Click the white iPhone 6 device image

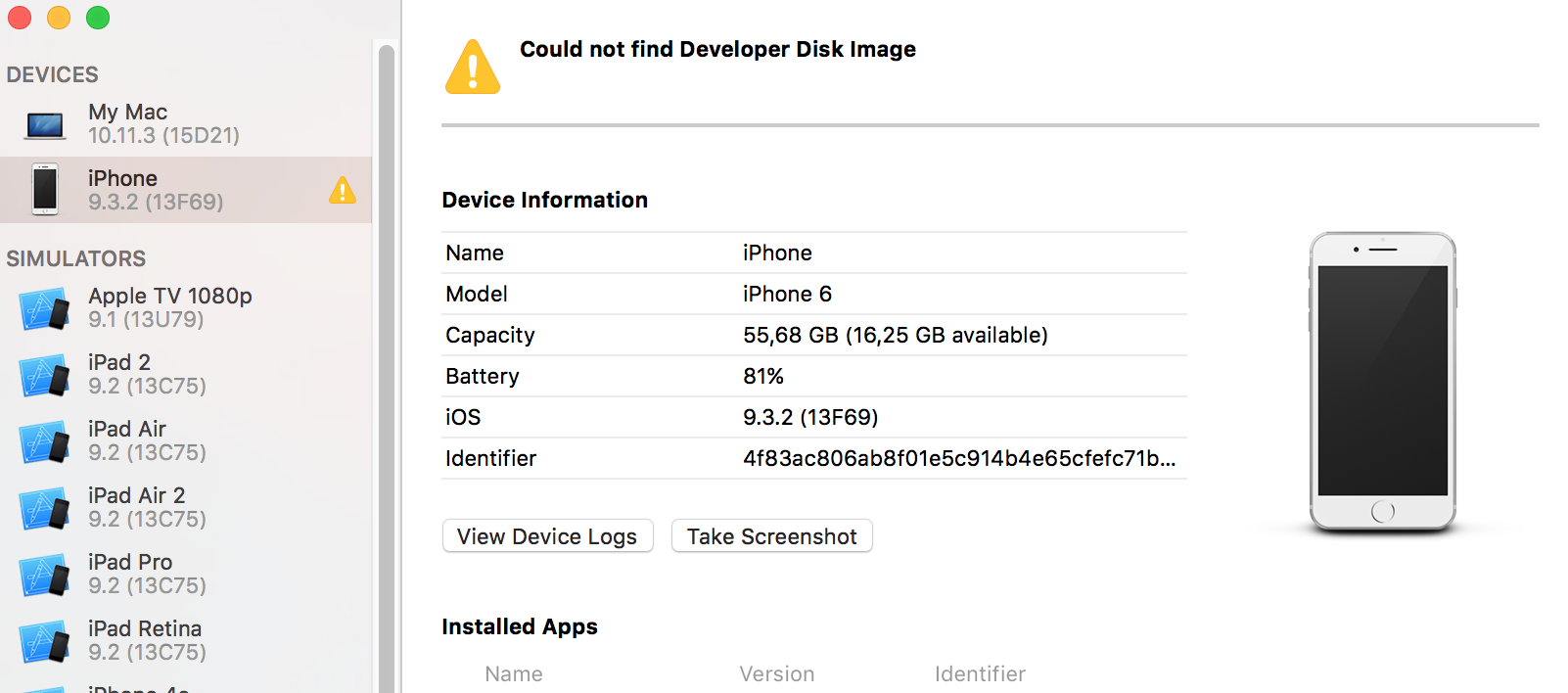coord(1382,382)
